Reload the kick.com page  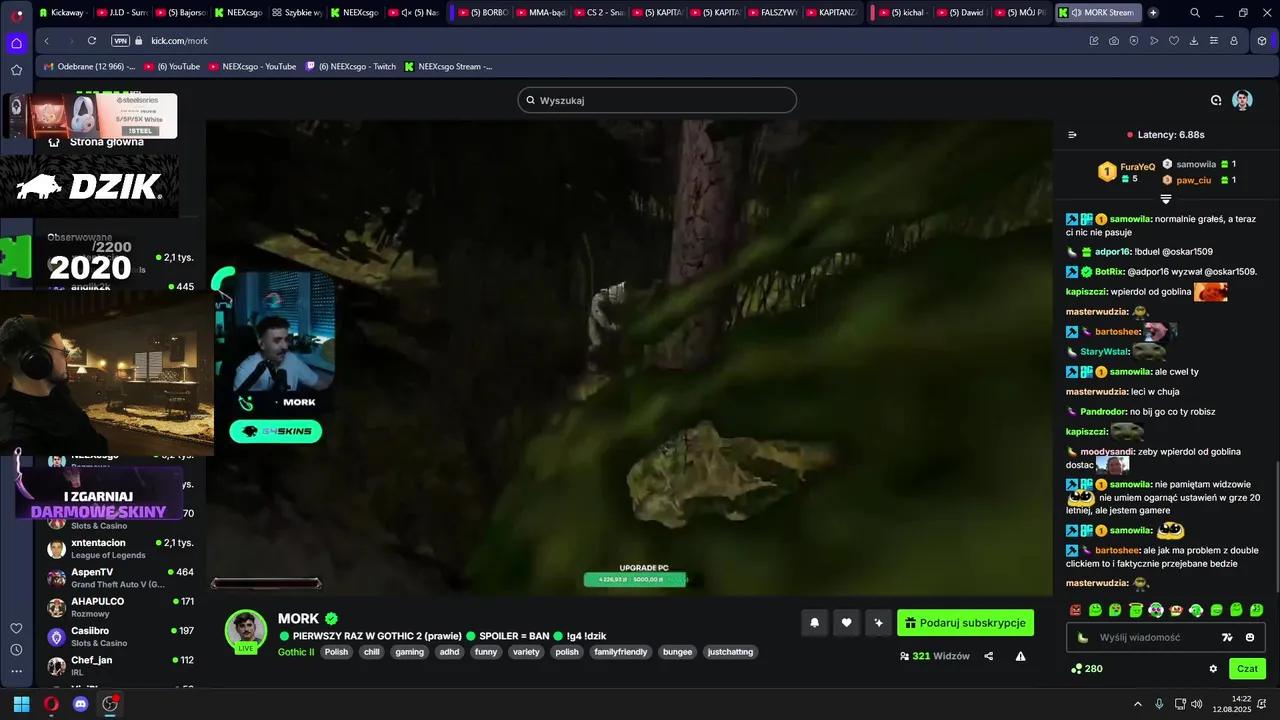click(92, 41)
